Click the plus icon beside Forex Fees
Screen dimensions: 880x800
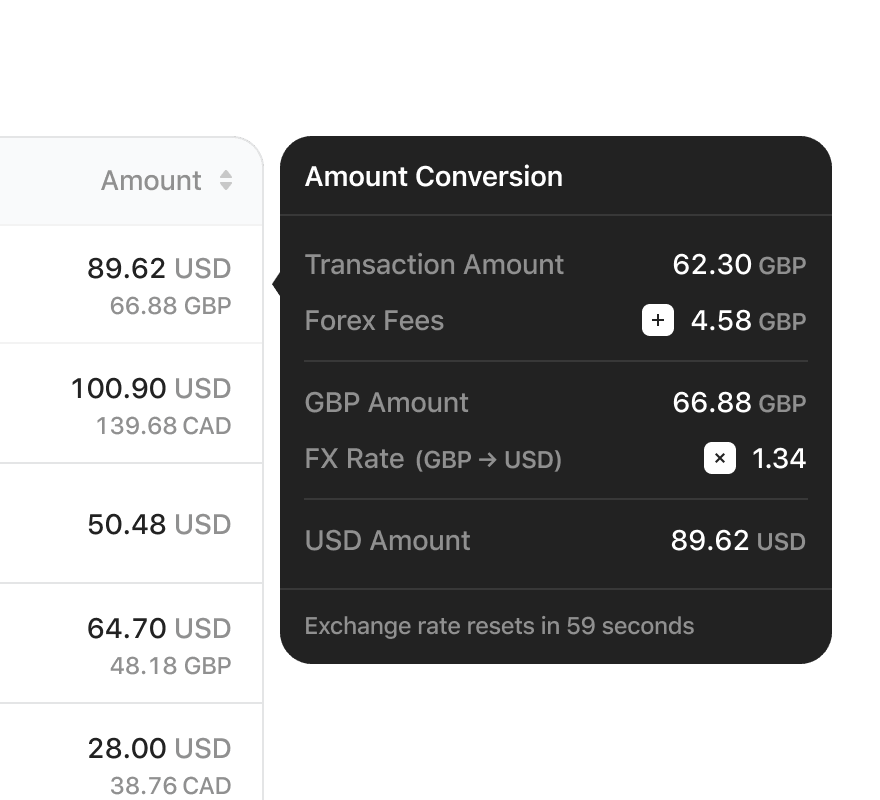click(657, 321)
